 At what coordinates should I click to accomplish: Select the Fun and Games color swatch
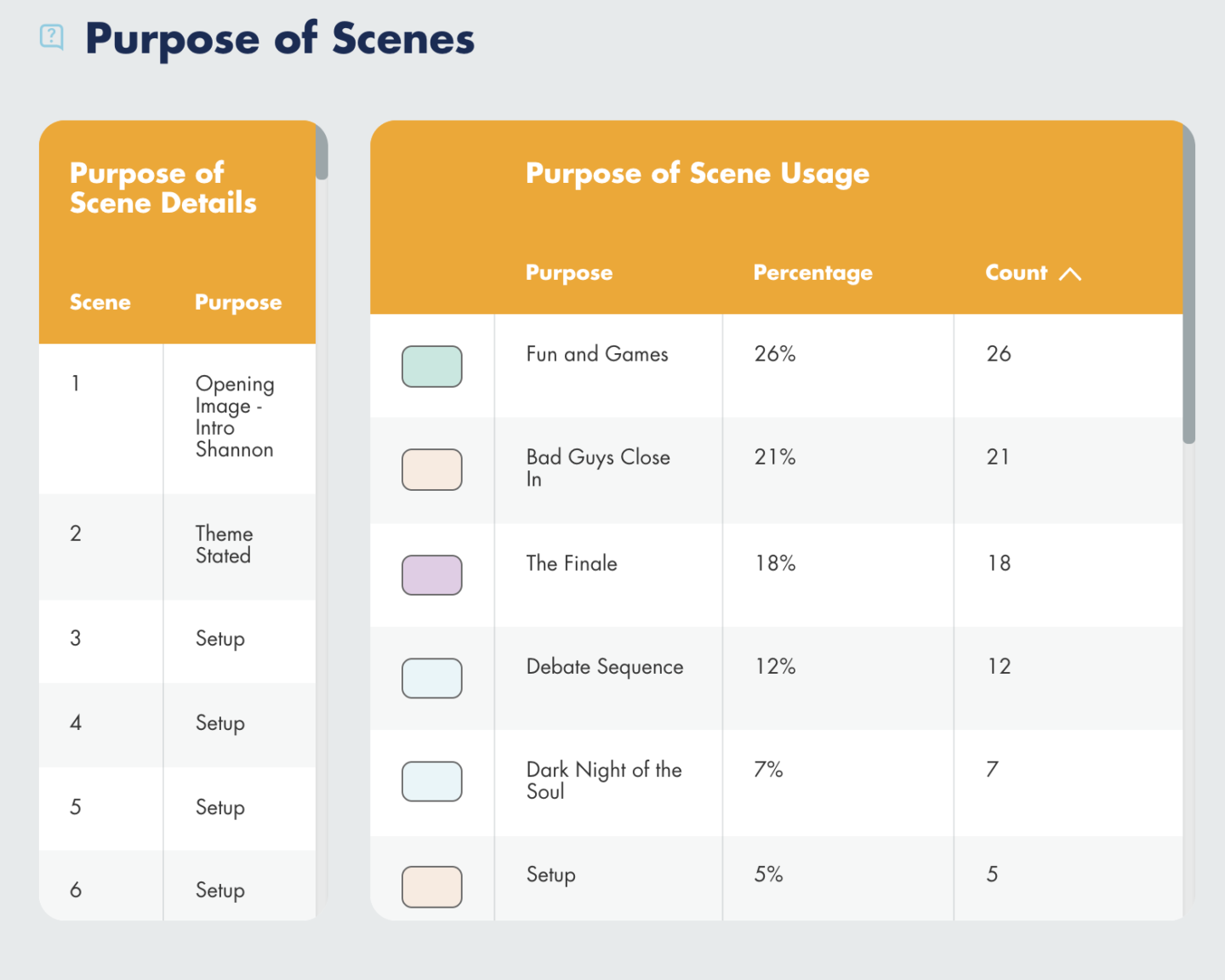point(432,367)
